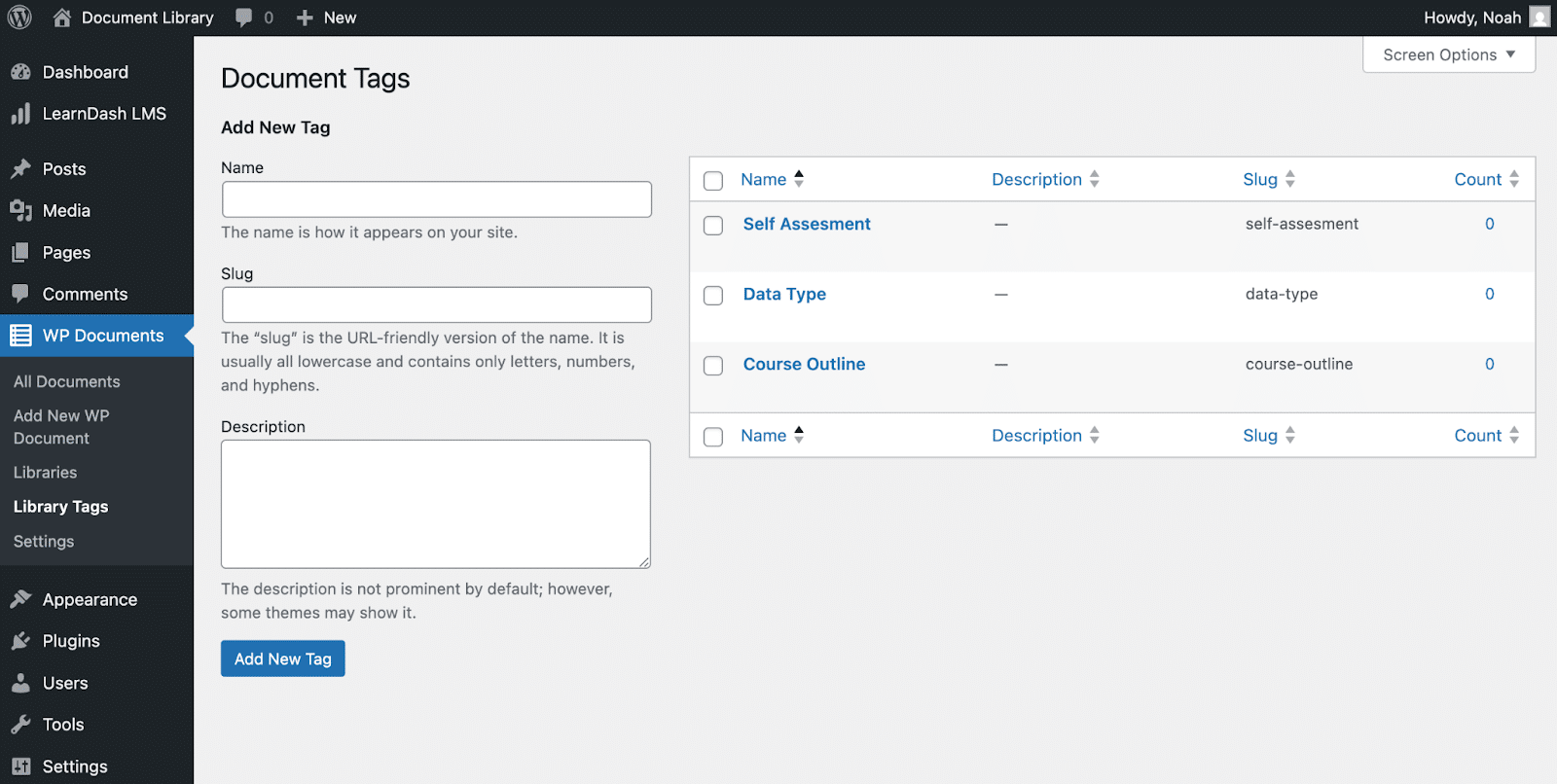Click count 0 for Self Assesment
Viewport: 1557px width, 784px height.
[x=1490, y=224]
